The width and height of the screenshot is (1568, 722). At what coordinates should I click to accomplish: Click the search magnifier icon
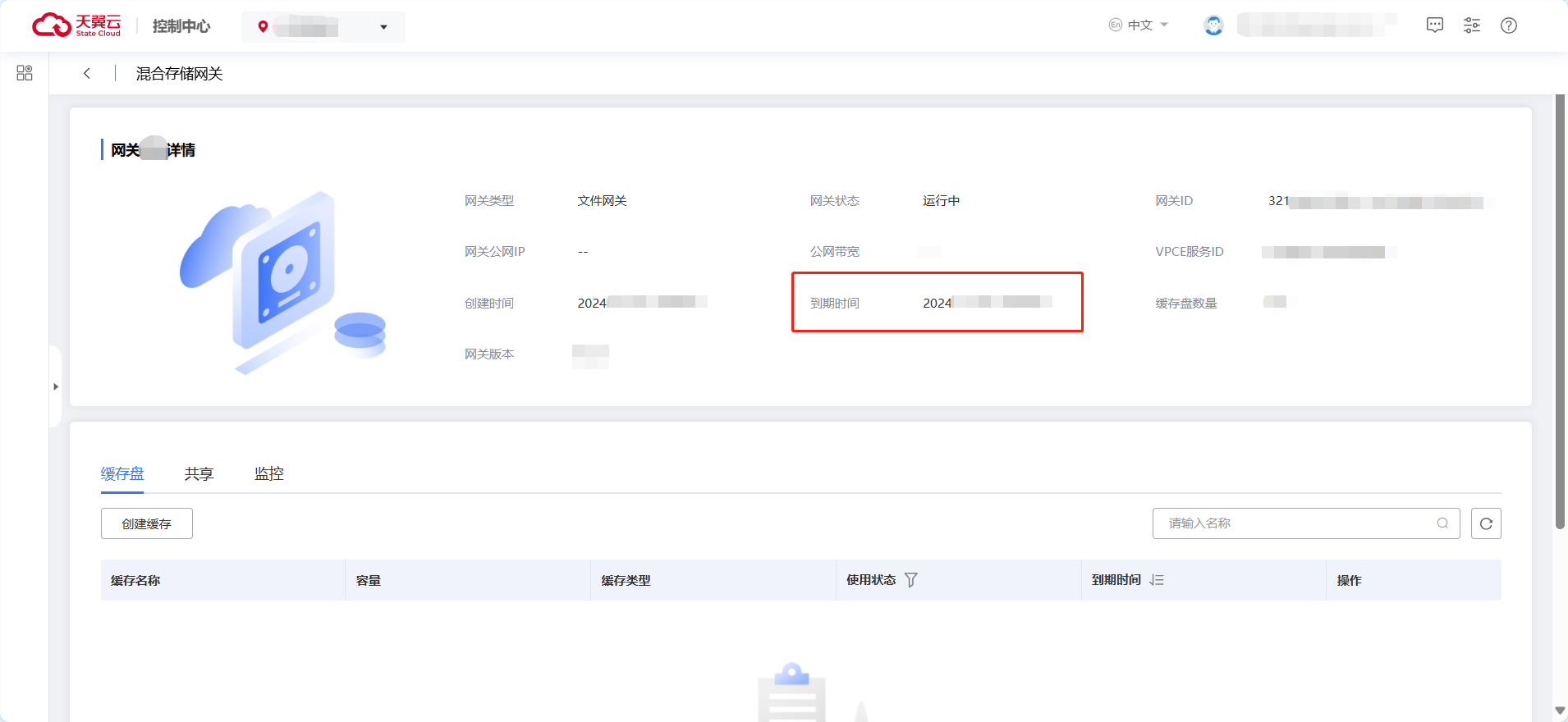point(1442,523)
